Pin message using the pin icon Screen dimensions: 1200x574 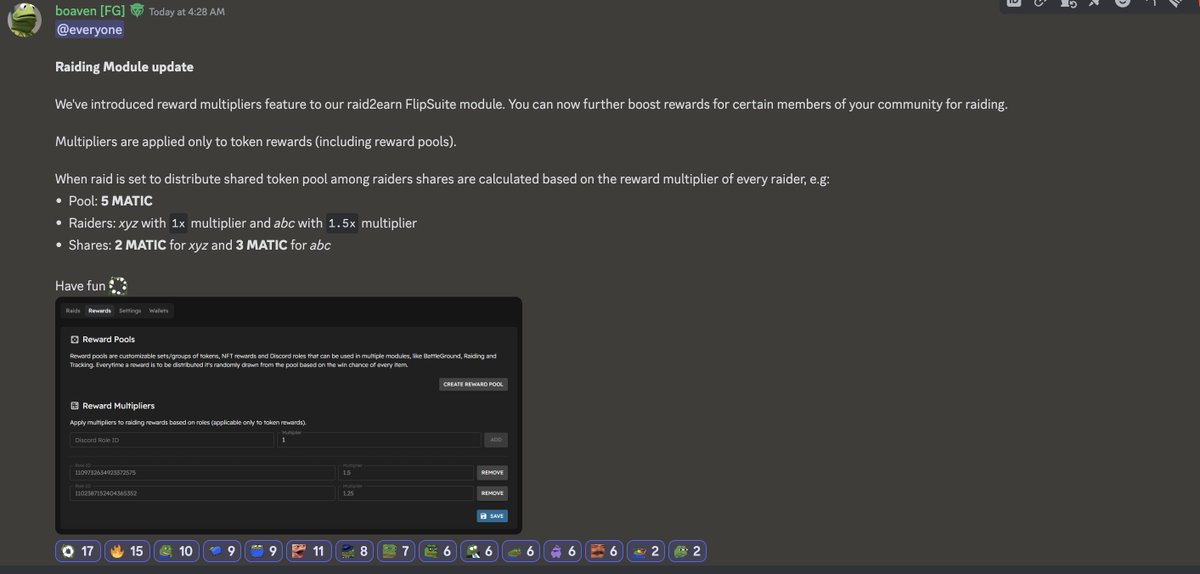coord(1094,3)
